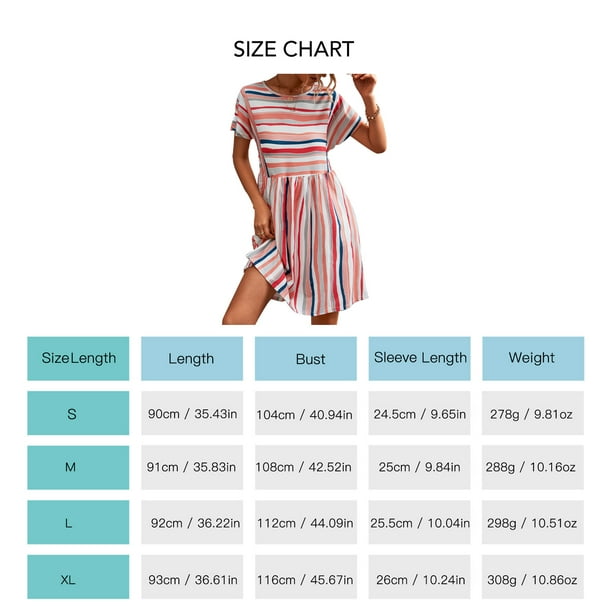Select the Size Length header cell
612x612 pixels.
tap(78, 358)
